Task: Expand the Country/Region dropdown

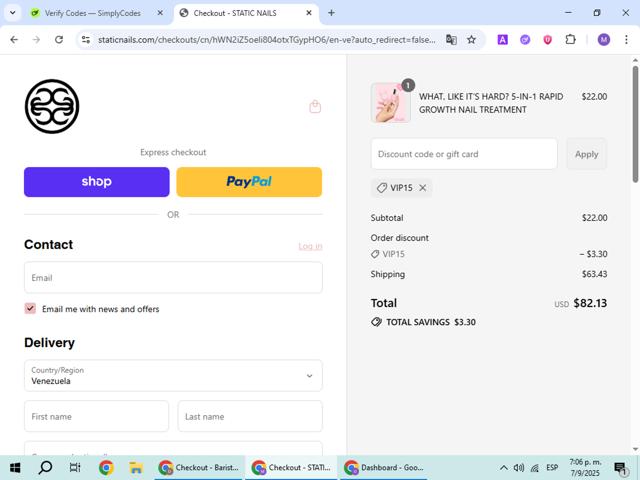Action: click(173, 376)
